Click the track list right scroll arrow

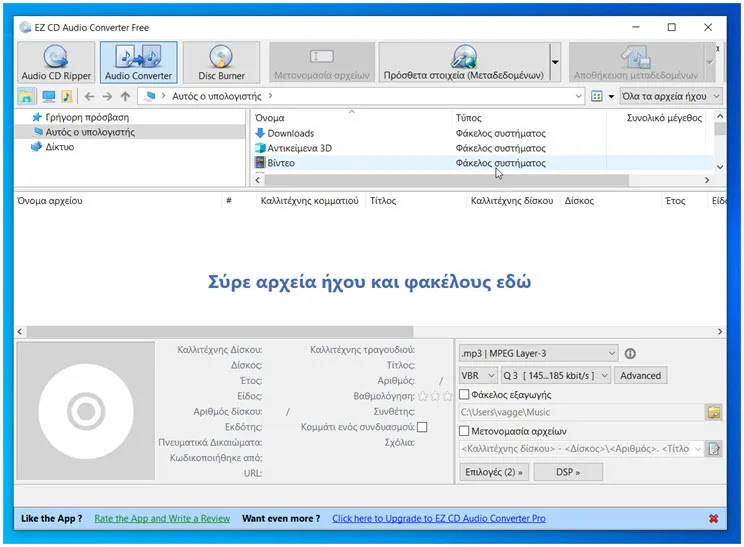[720, 331]
